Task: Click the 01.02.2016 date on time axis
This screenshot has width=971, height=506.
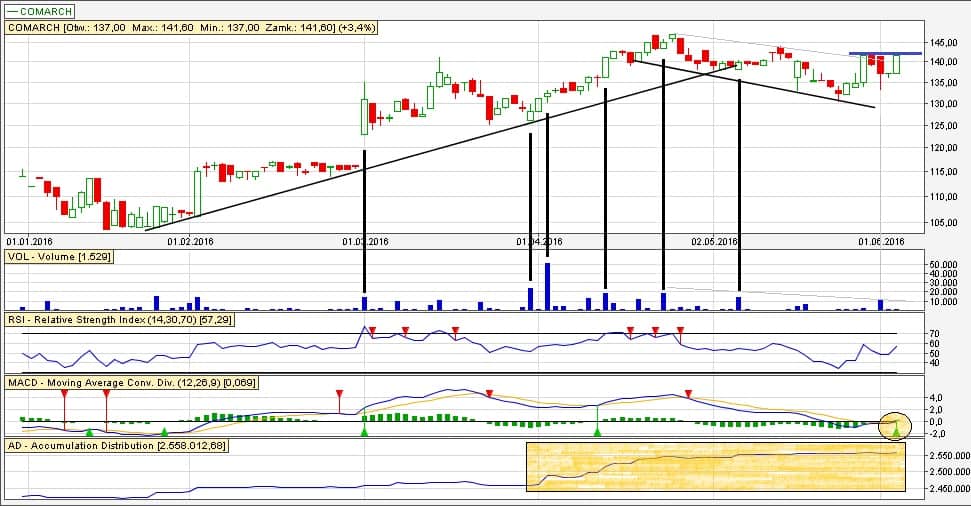Action: coord(191,241)
